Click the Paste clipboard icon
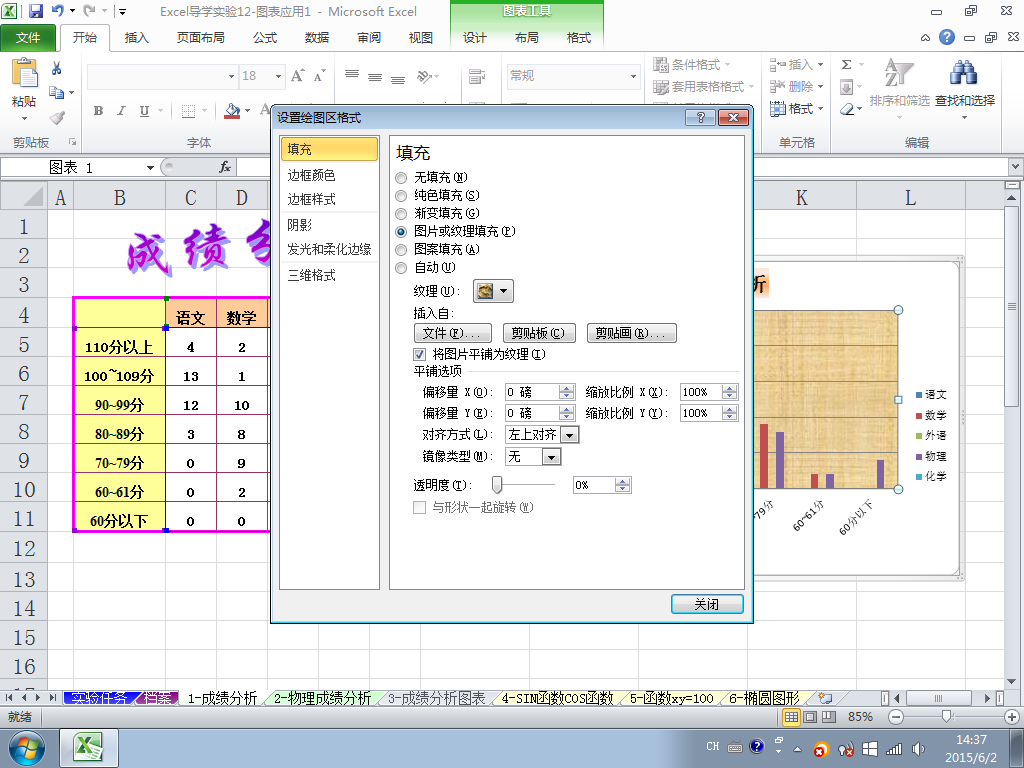Viewport: 1024px width, 768px height. click(x=24, y=73)
